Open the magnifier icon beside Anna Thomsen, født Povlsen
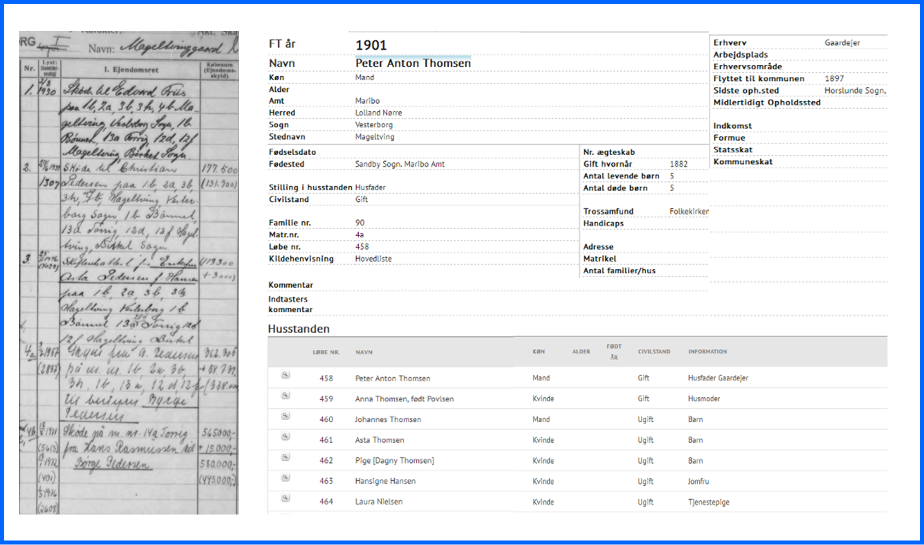924x545 pixels. (x=285, y=396)
